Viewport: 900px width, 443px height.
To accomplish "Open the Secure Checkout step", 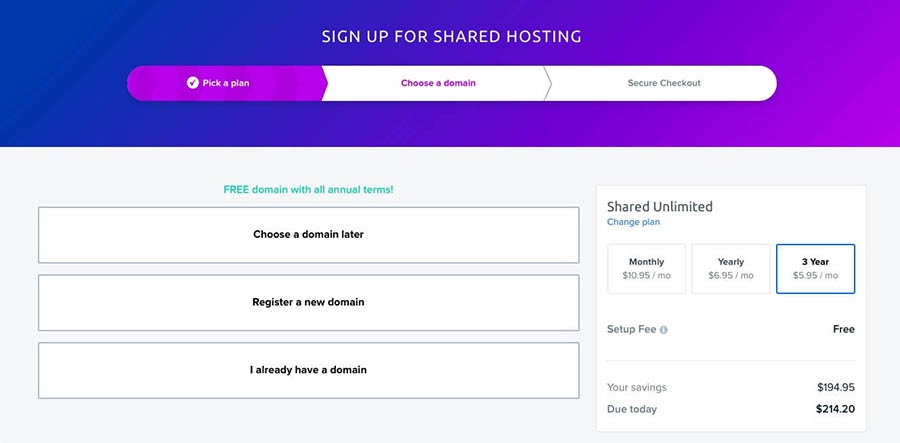I will tap(664, 83).
